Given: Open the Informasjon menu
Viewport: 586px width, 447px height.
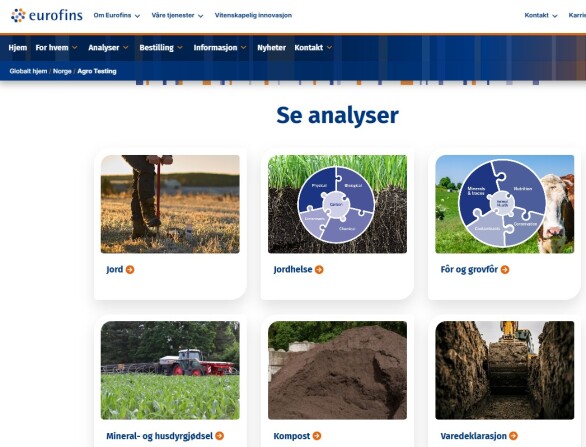Looking at the screenshot, I should coord(215,47).
